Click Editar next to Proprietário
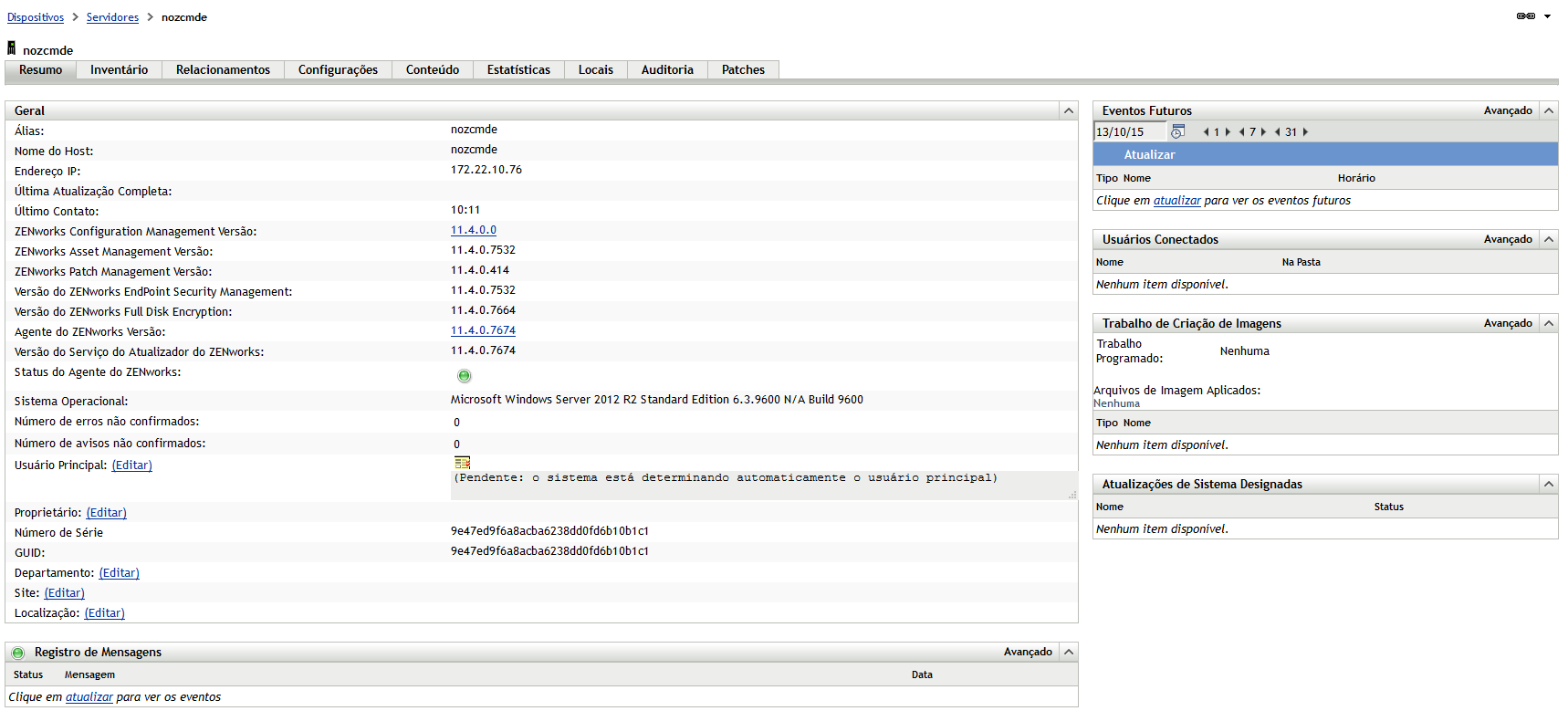 coord(106,513)
